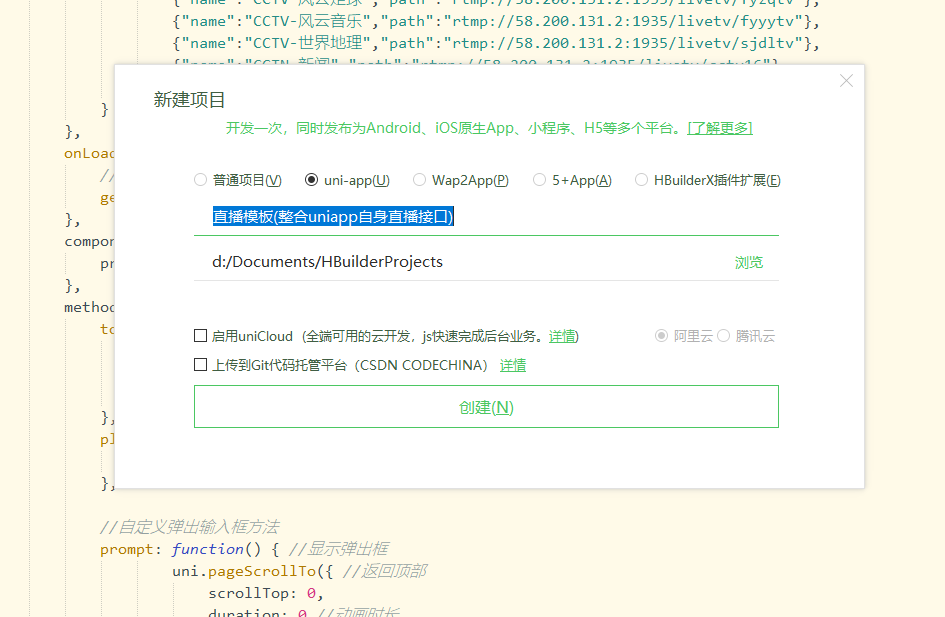Image resolution: width=945 pixels, height=617 pixels.
Task: Click the prompt: function() code line
Action: [x=243, y=549]
